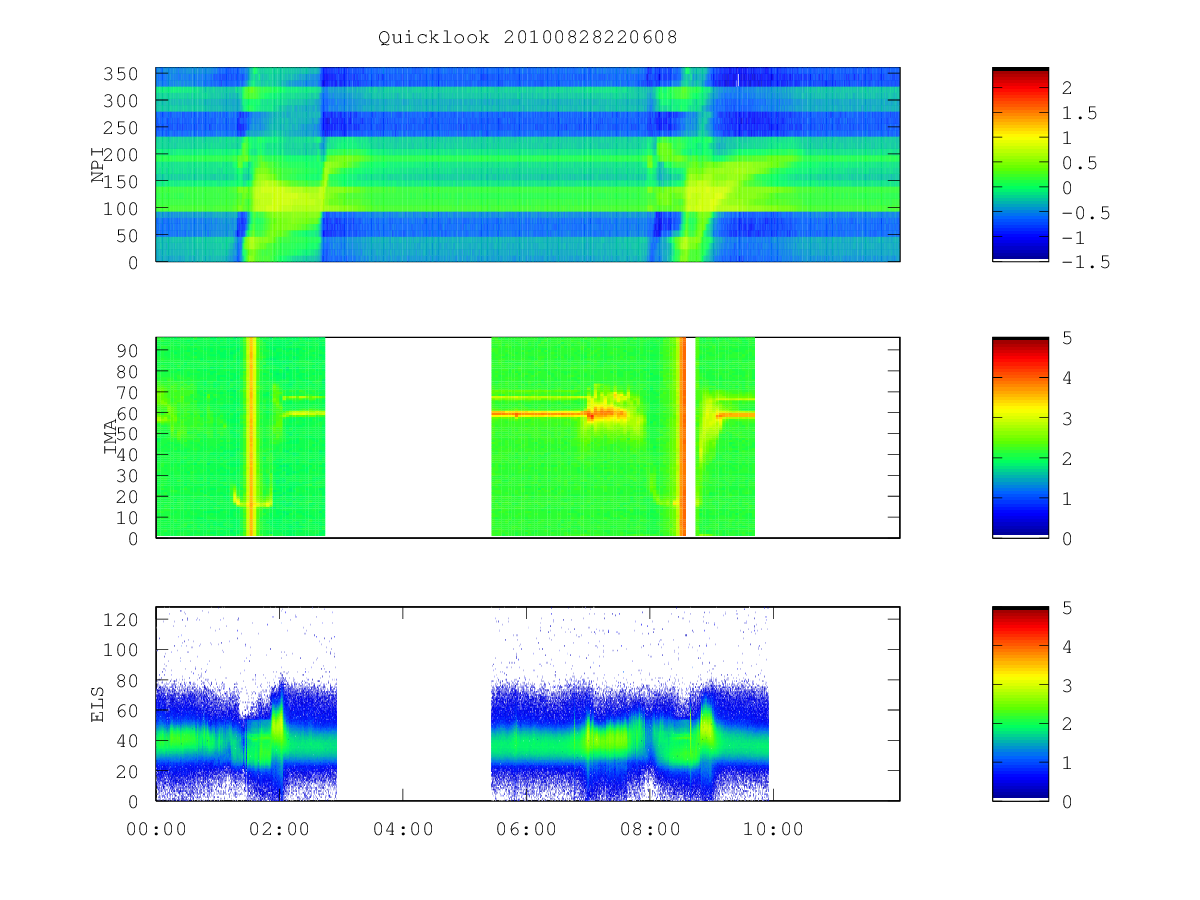This screenshot has width=1200, height=900.
Task: Click the 02:00 time axis label
Action: [x=279, y=829]
